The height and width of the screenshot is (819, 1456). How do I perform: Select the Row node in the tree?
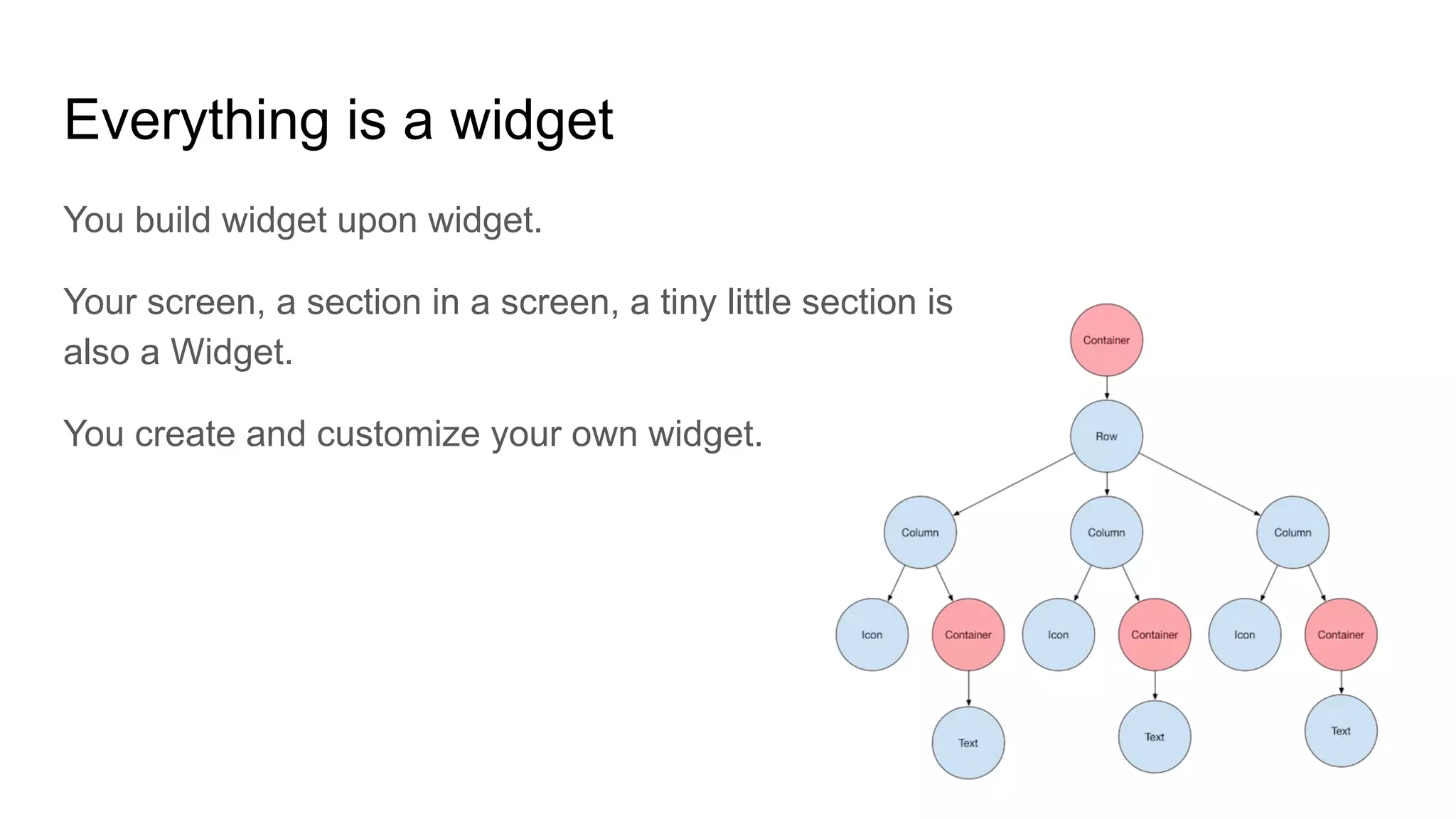(x=1106, y=436)
